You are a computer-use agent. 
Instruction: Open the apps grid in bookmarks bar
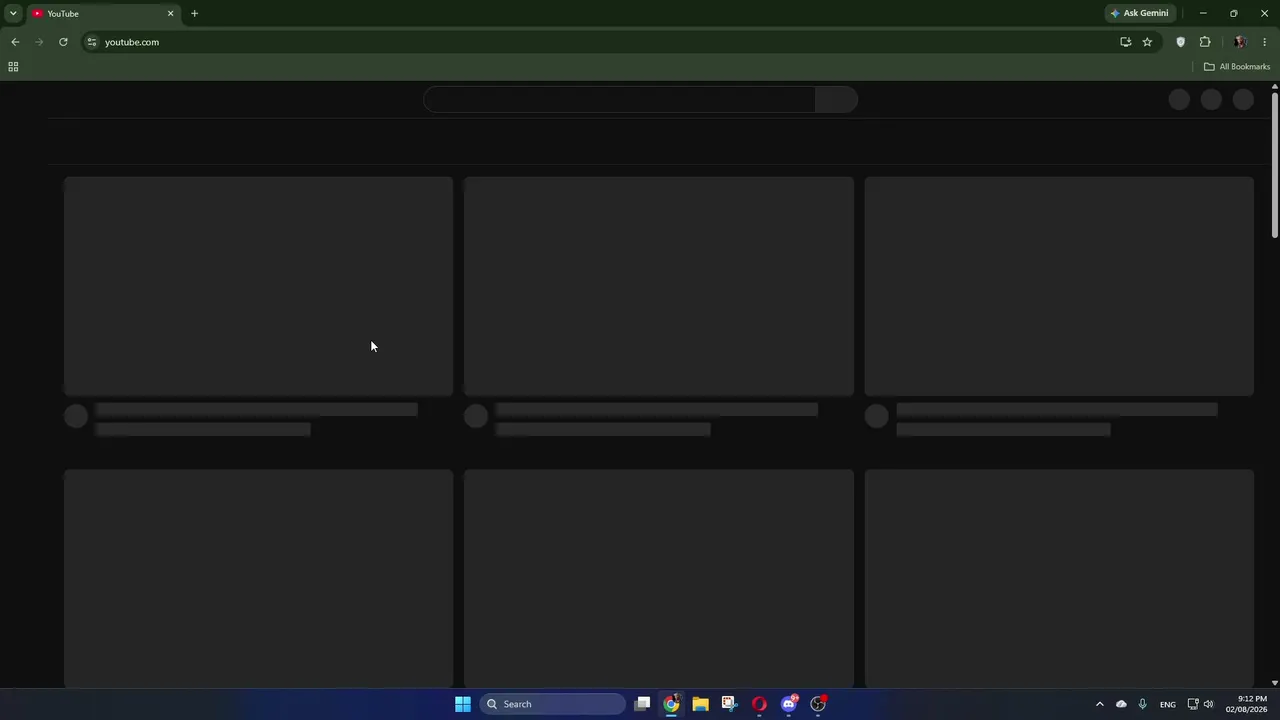point(13,67)
